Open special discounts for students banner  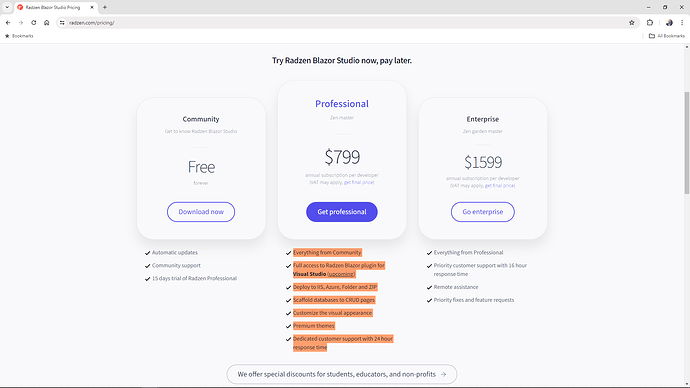click(342, 374)
